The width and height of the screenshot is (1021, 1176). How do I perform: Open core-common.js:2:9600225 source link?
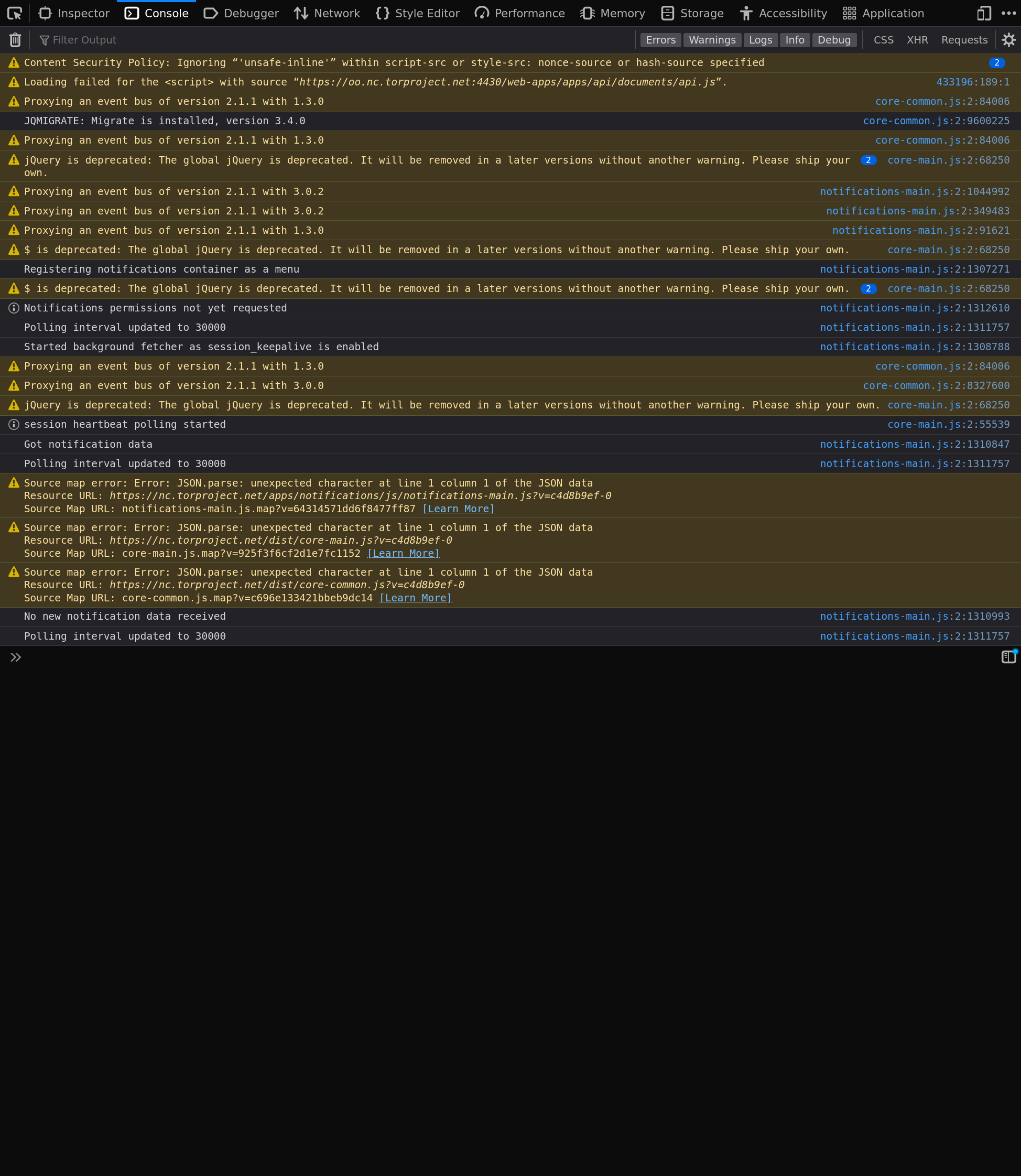936,121
